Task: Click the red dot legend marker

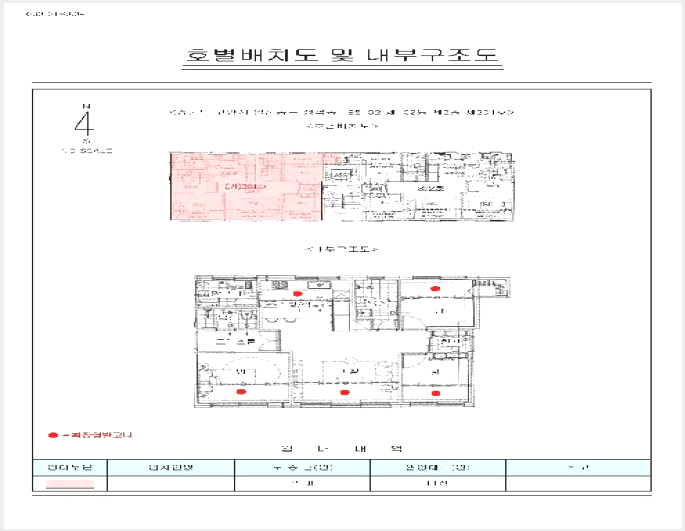Action: coord(53,435)
